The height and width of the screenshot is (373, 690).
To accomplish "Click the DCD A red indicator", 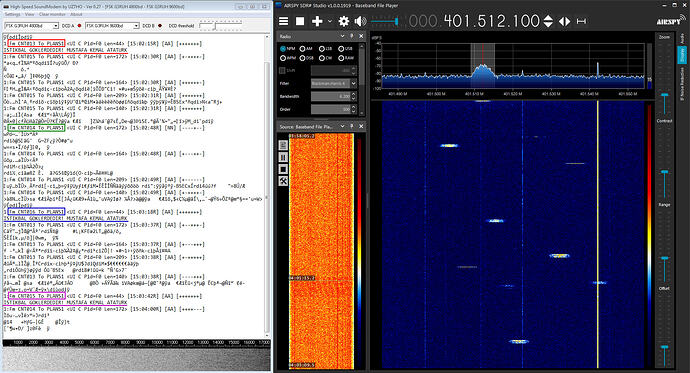I will point(79,26).
